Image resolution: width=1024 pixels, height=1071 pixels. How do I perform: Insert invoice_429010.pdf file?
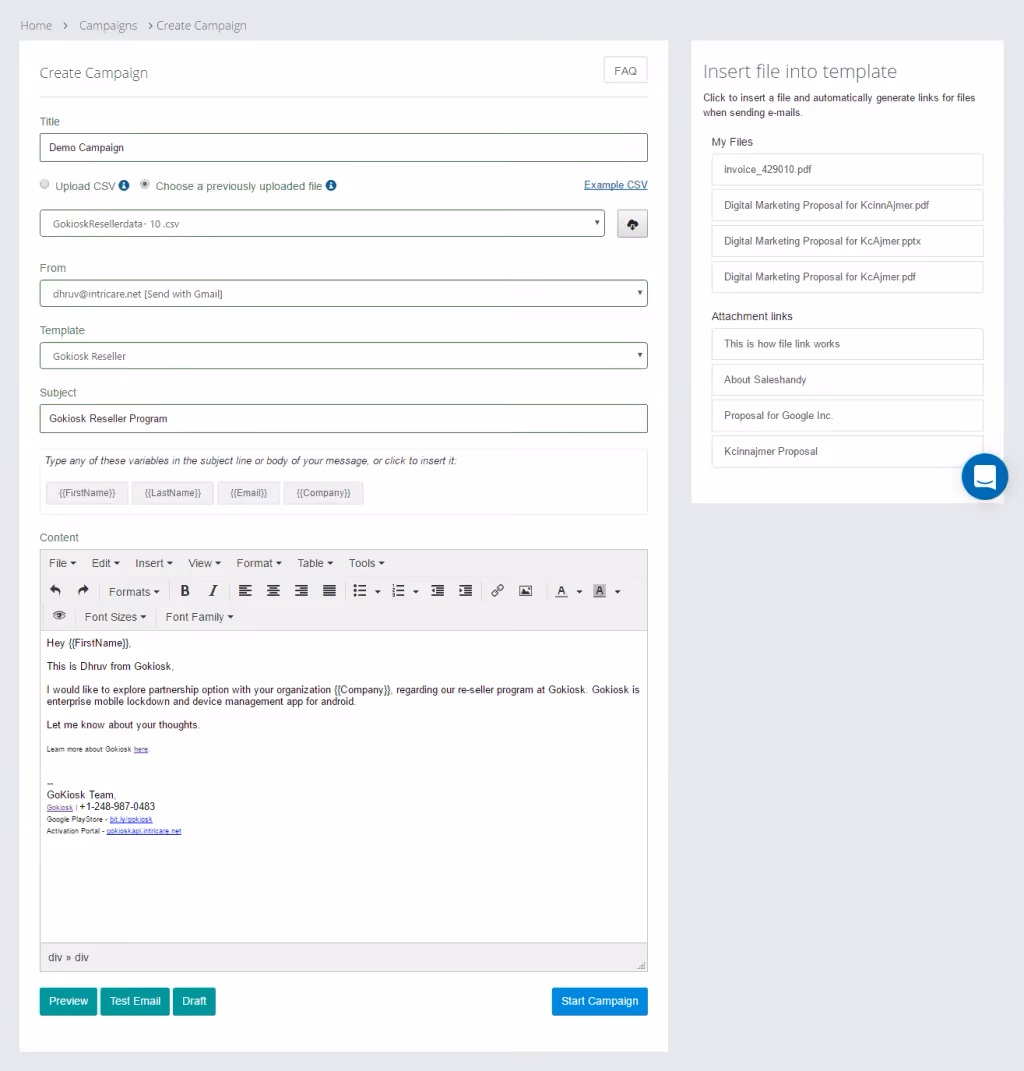847,169
